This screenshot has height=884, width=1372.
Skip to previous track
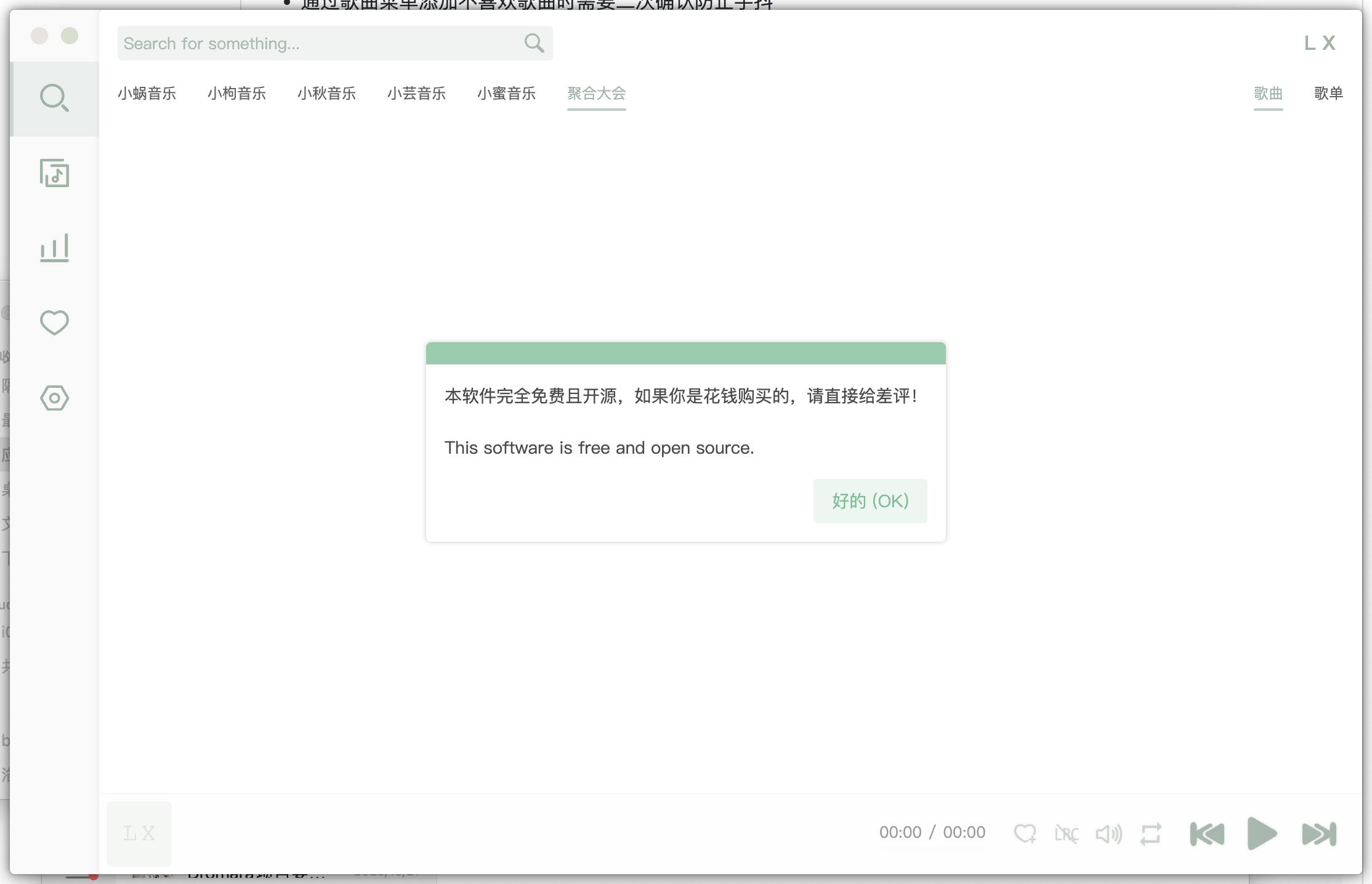[1207, 834]
